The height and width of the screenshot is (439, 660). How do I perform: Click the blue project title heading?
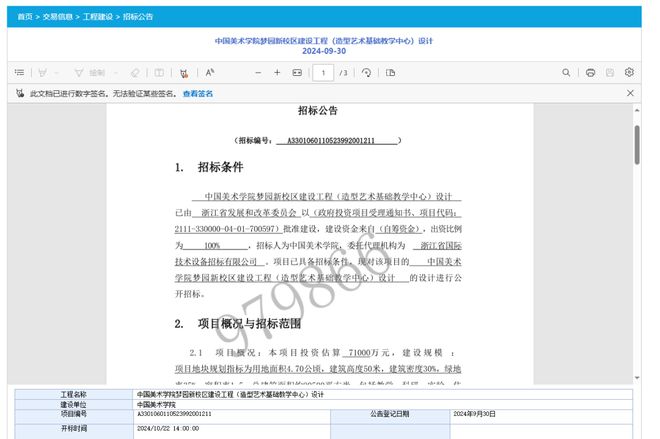(x=324, y=41)
